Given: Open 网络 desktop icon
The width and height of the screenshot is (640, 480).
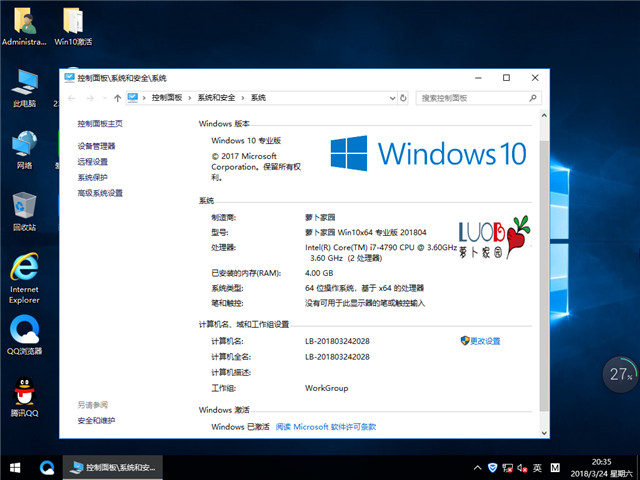Looking at the screenshot, I should pyautogui.click(x=24, y=150).
